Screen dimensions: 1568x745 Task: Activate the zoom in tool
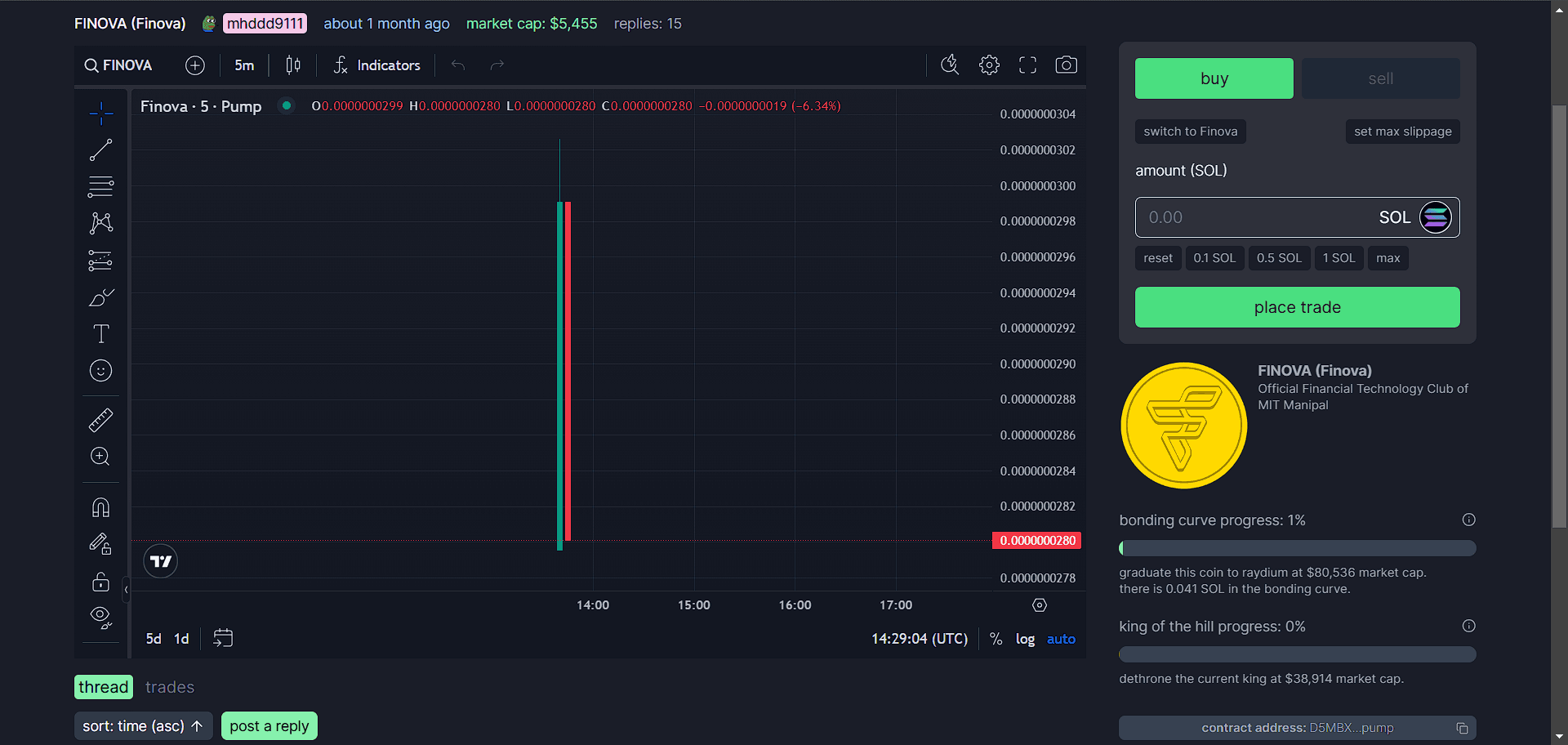coord(100,457)
